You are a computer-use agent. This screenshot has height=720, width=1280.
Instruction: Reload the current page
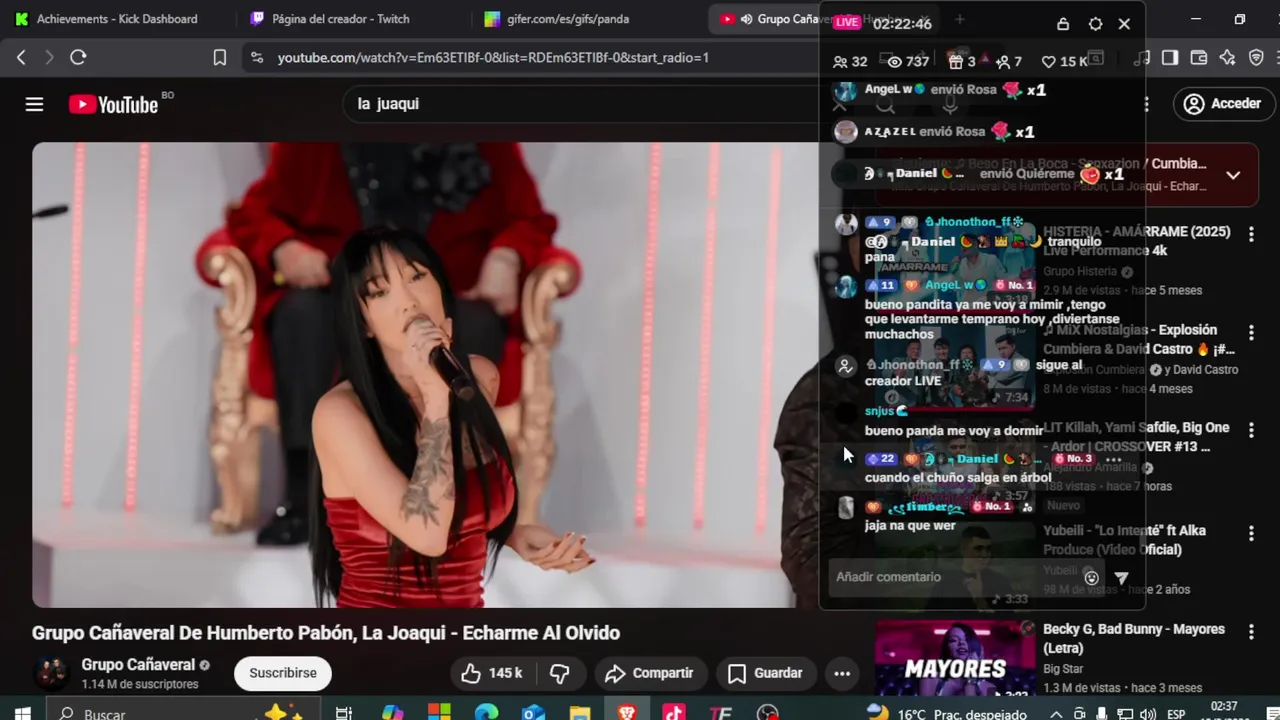click(78, 58)
